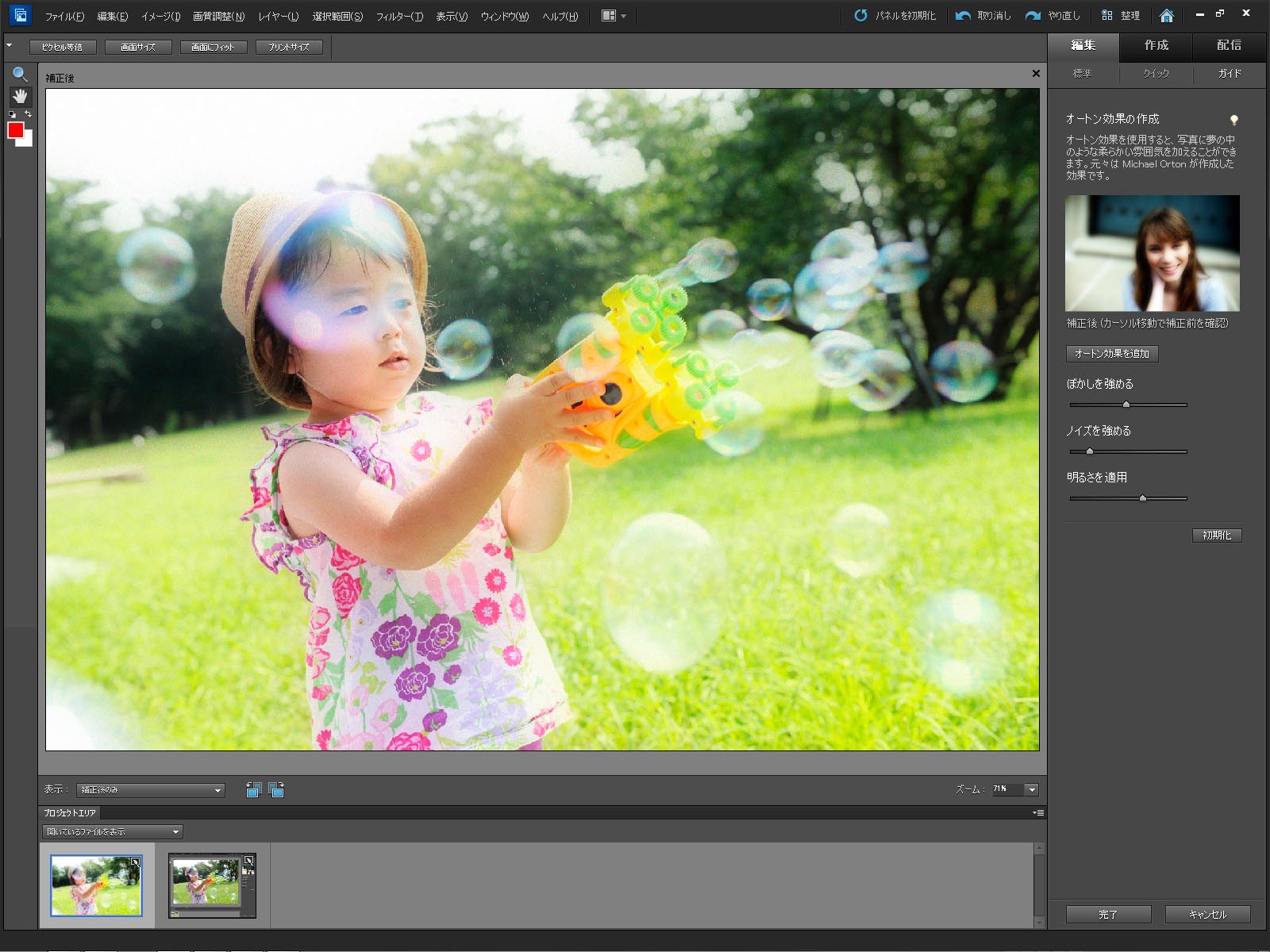The height and width of the screenshot is (952, 1270).
Task: Open the arrange documents layout icon
Action: click(x=614, y=16)
